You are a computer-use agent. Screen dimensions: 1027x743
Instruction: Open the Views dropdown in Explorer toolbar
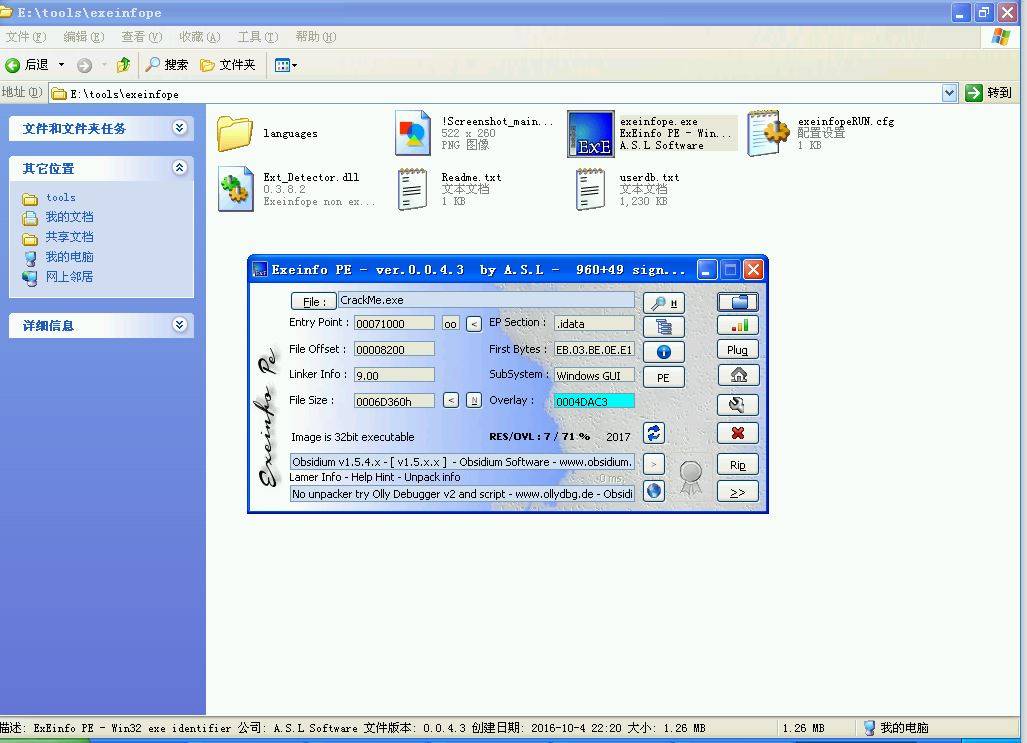click(x=286, y=65)
